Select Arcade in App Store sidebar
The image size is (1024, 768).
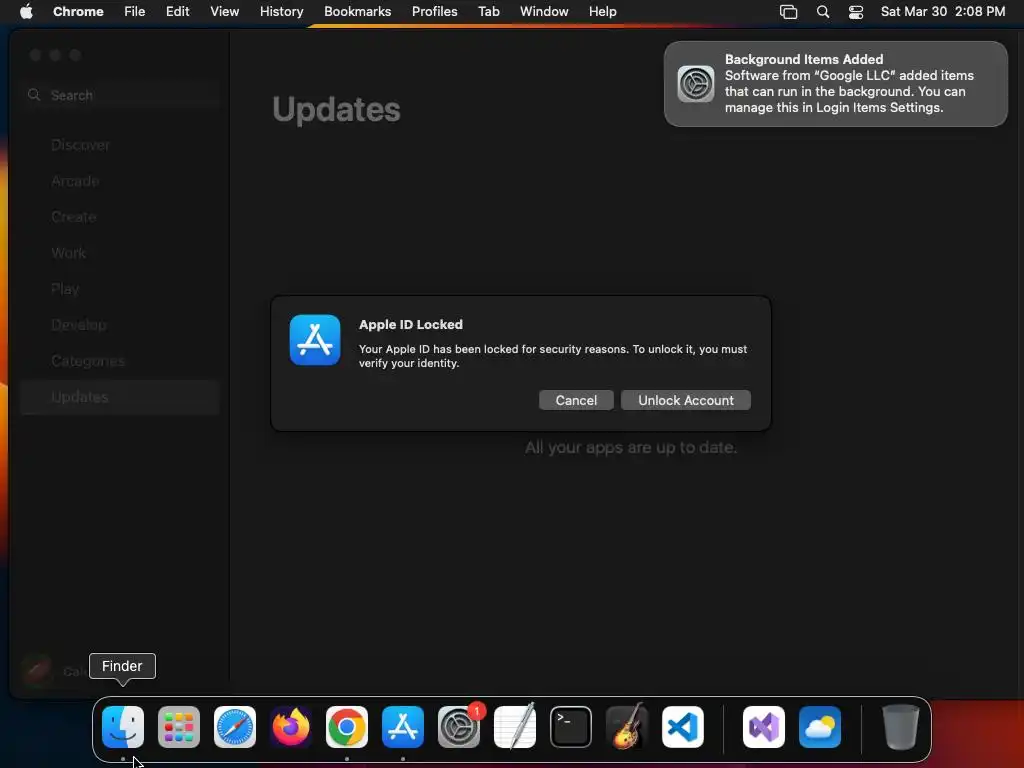point(120,181)
